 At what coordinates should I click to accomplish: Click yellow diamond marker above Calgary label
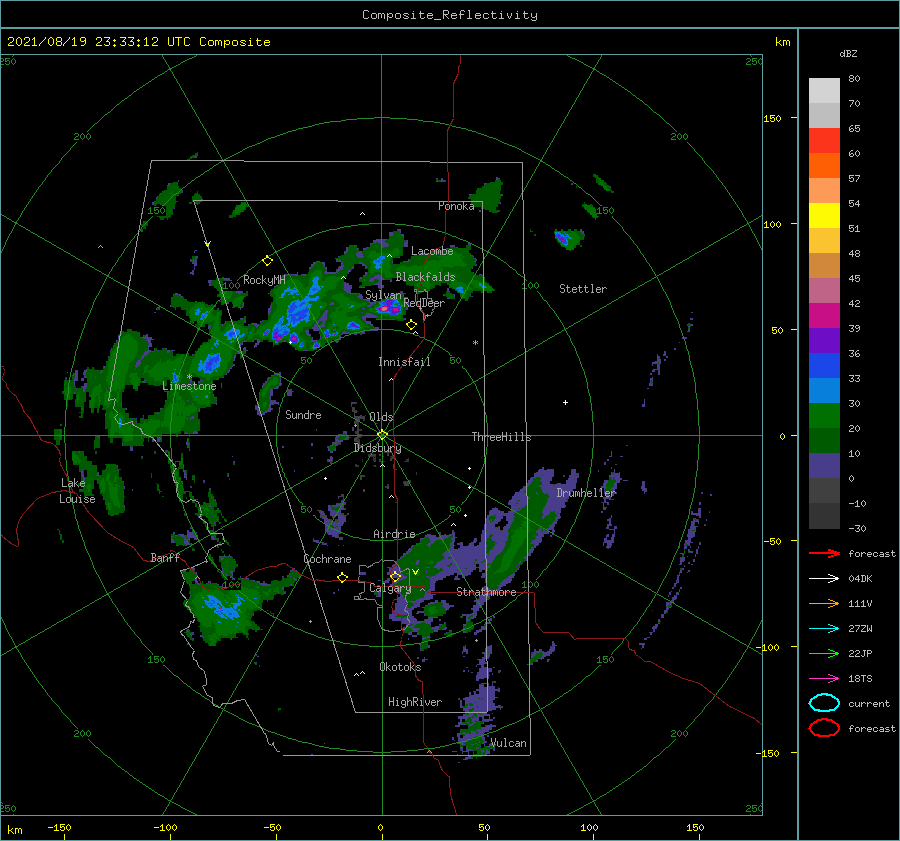(395, 576)
